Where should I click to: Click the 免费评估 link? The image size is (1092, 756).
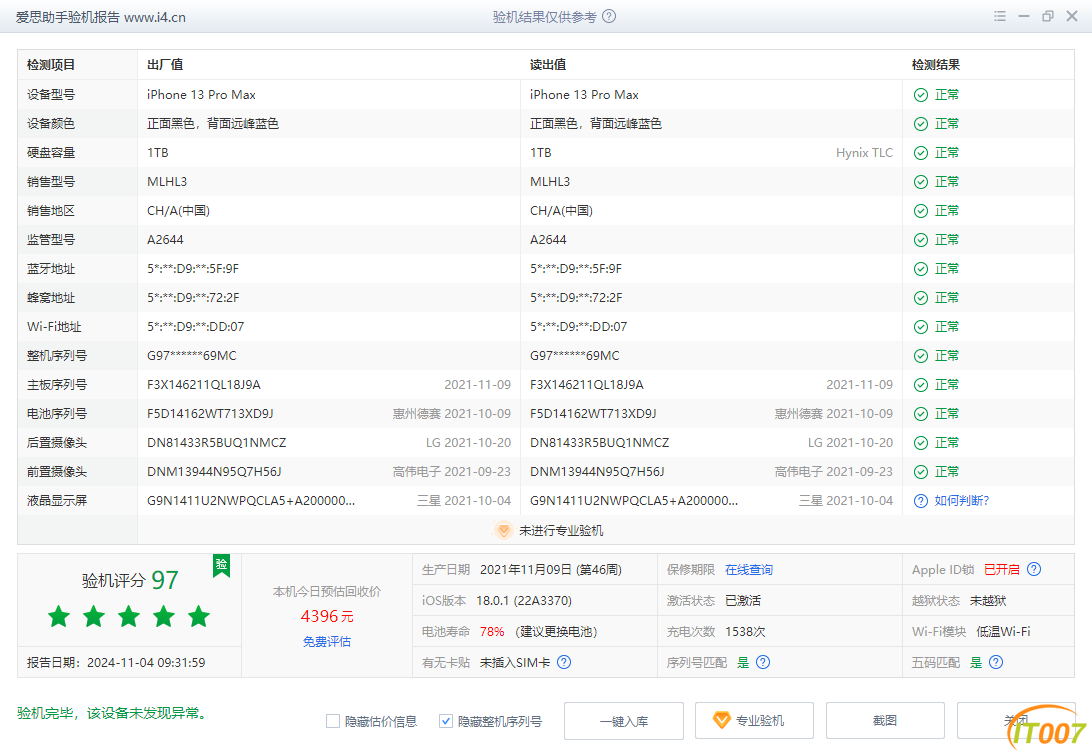tap(327, 641)
